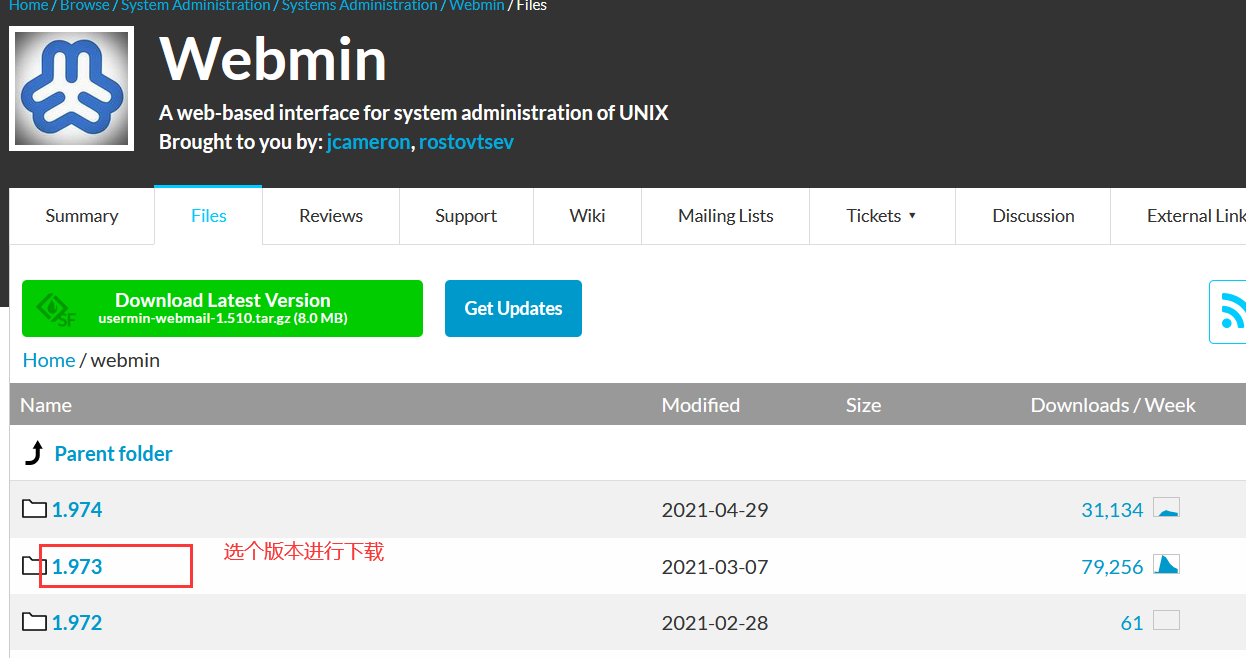The width and height of the screenshot is (1246, 658).
Task: Expand the Tickets dropdown menu
Action: click(x=882, y=216)
